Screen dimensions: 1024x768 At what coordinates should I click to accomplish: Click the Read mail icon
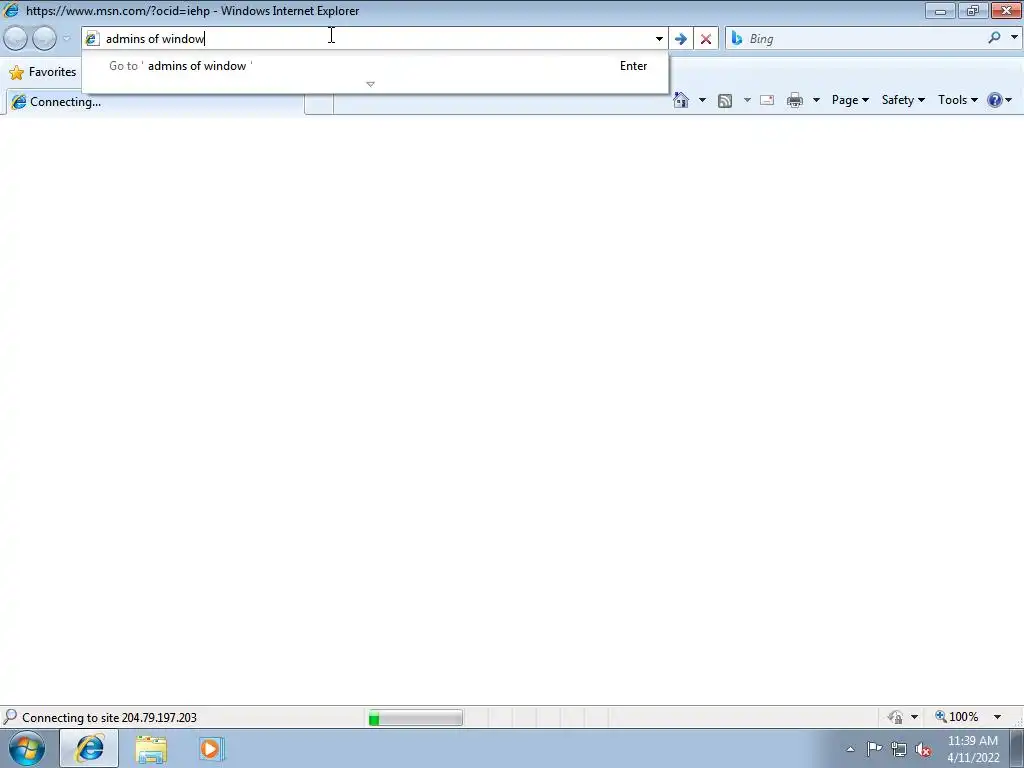click(767, 100)
